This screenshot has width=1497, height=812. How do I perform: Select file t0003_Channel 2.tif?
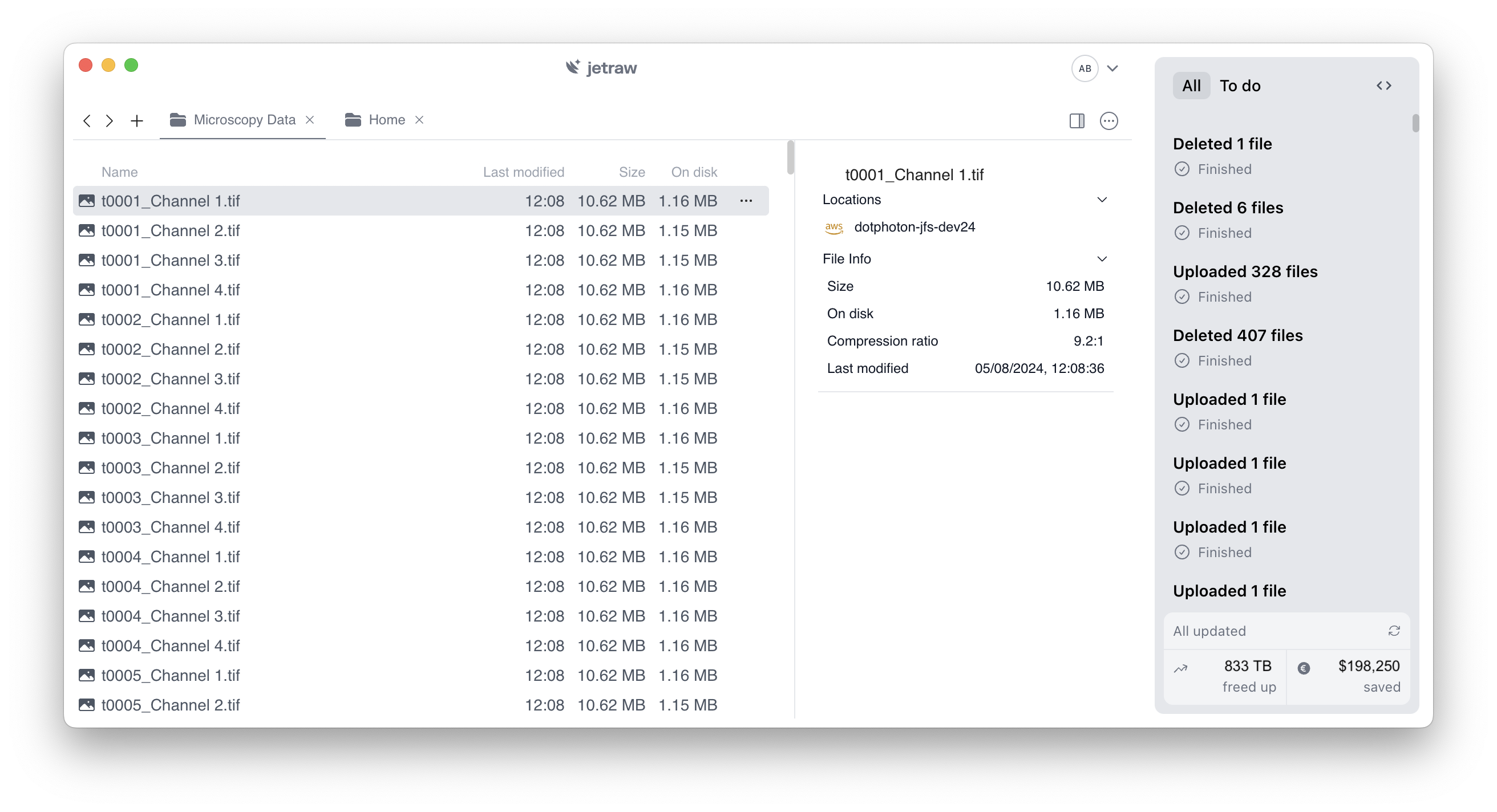170,468
